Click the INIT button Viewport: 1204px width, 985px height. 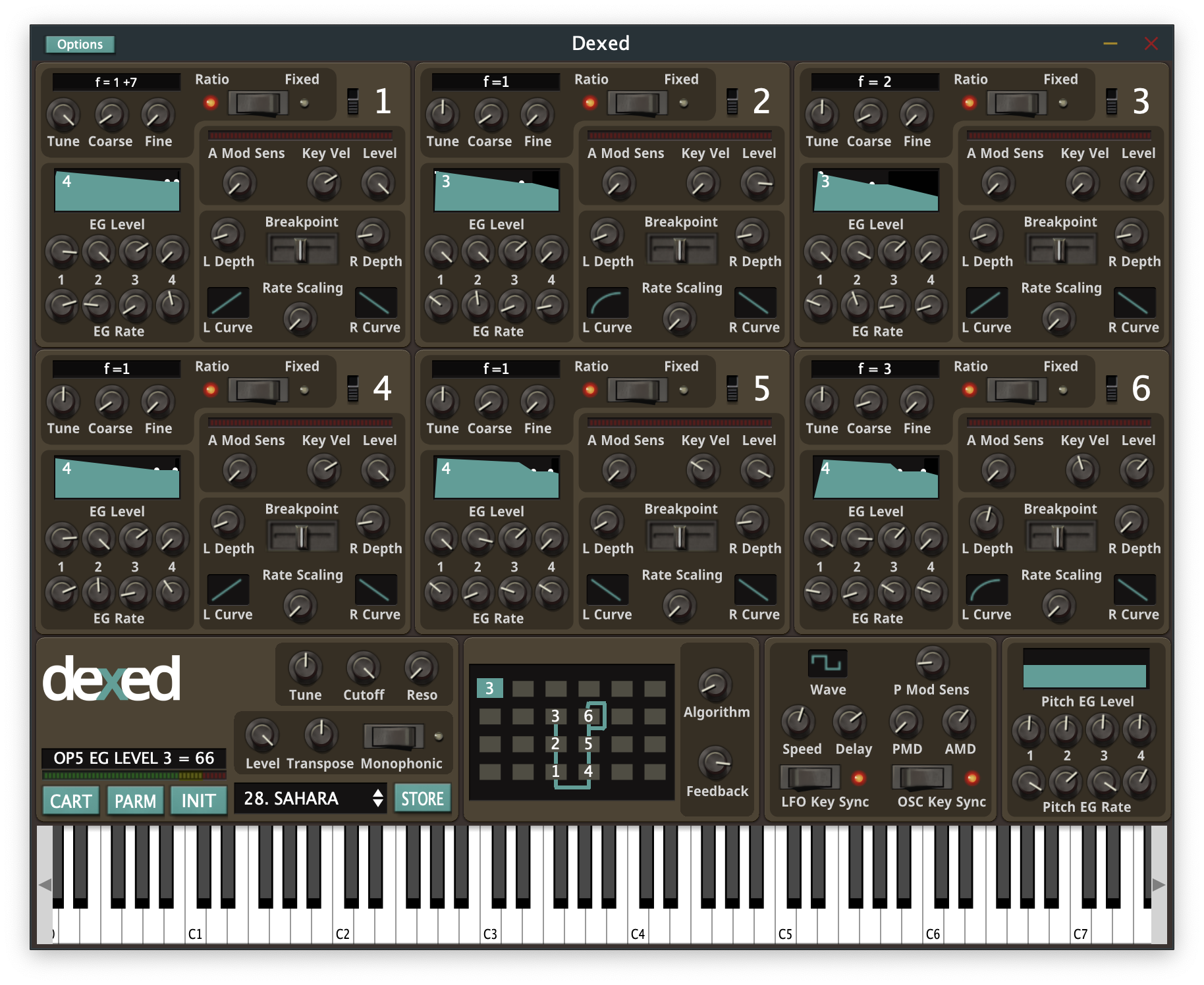tap(198, 801)
